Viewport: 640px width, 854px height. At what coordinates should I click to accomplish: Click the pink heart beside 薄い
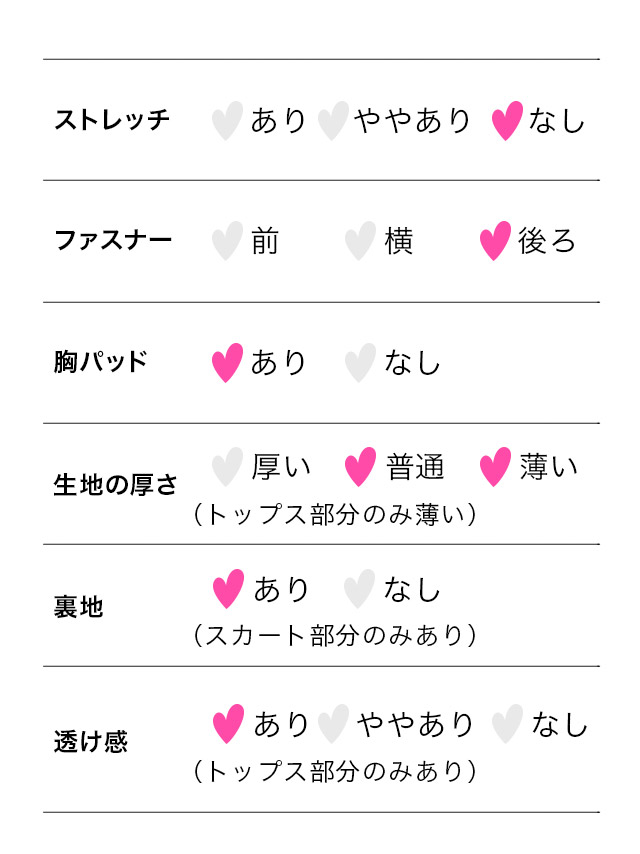pyautogui.click(x=495, y=467)
